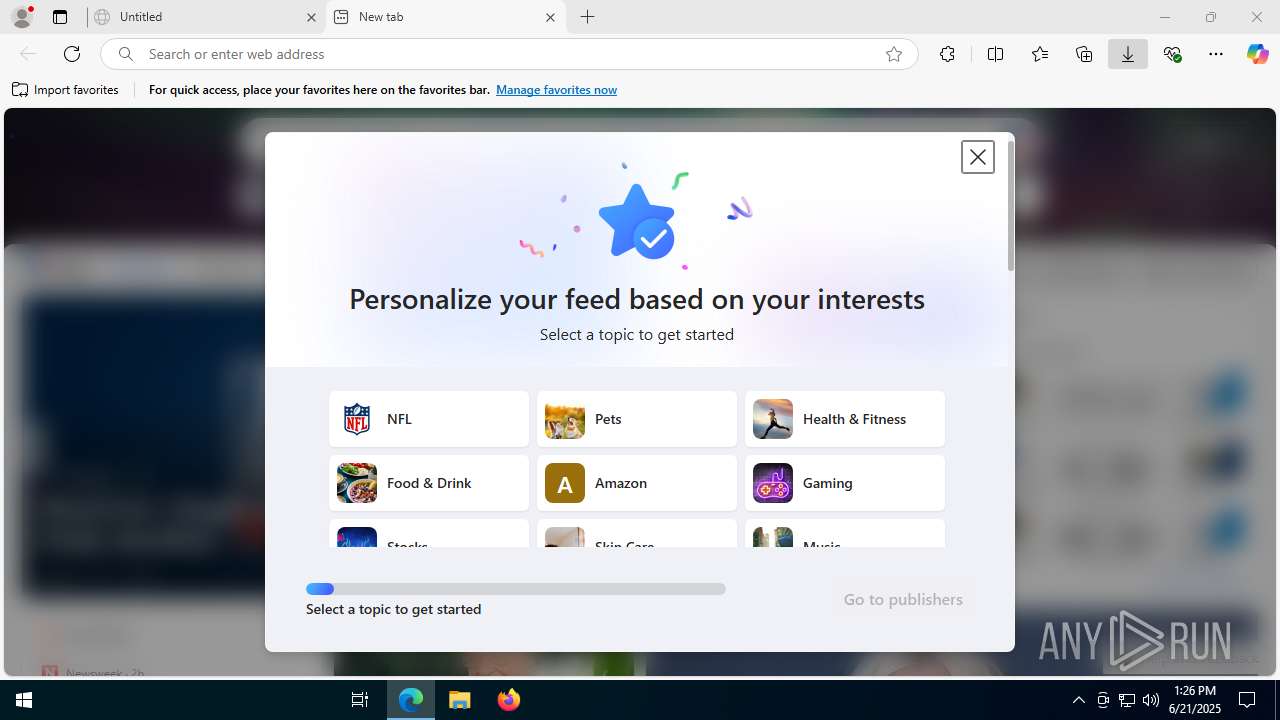This screenshot has width=1280, height=720.
Task: Select the Food & Drink topic
Action: pyautogui.click(x=429, y=483)
